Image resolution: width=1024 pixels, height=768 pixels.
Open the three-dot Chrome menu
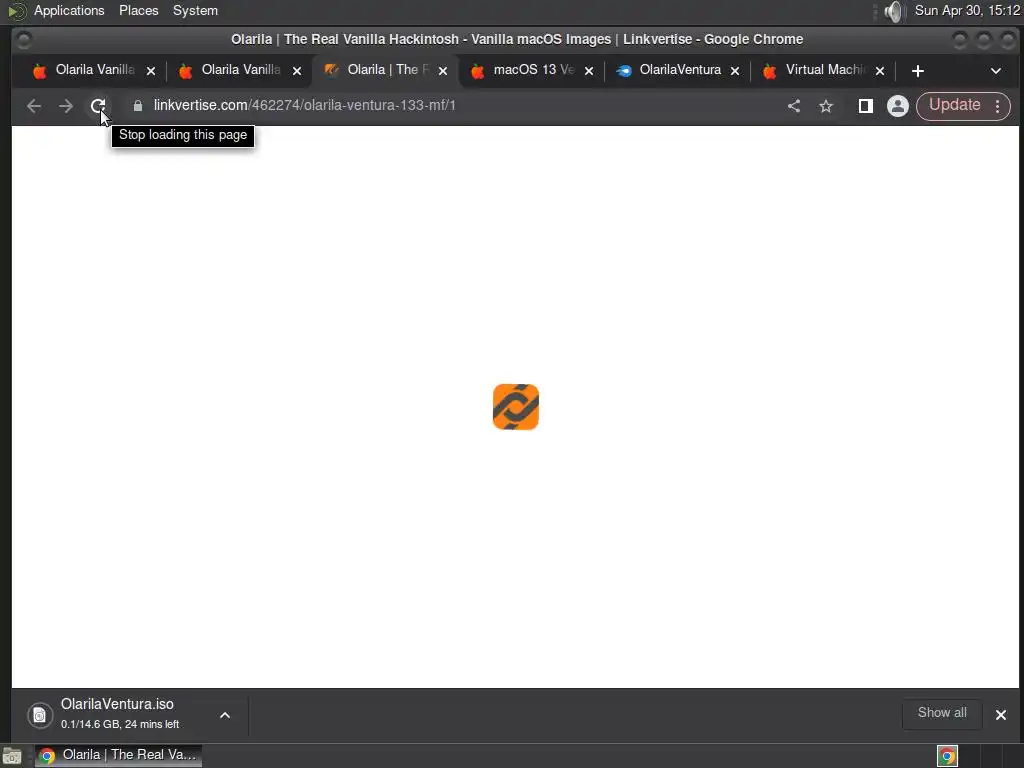click(997, 106)
